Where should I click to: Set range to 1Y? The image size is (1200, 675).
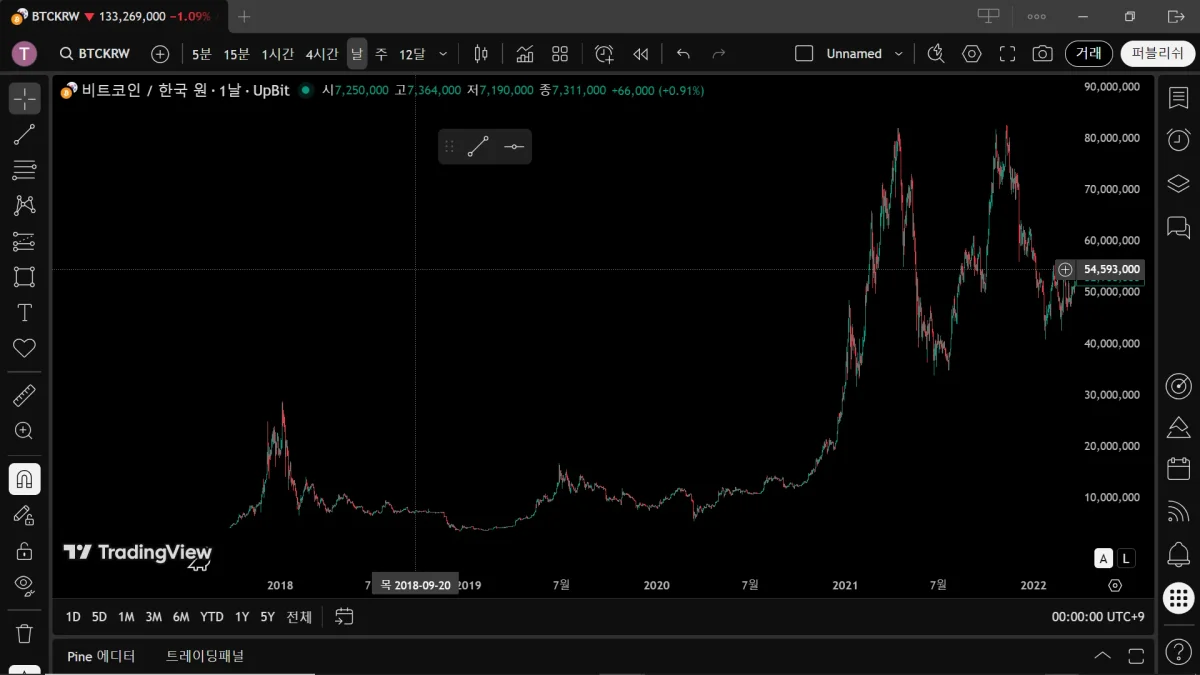242,617
